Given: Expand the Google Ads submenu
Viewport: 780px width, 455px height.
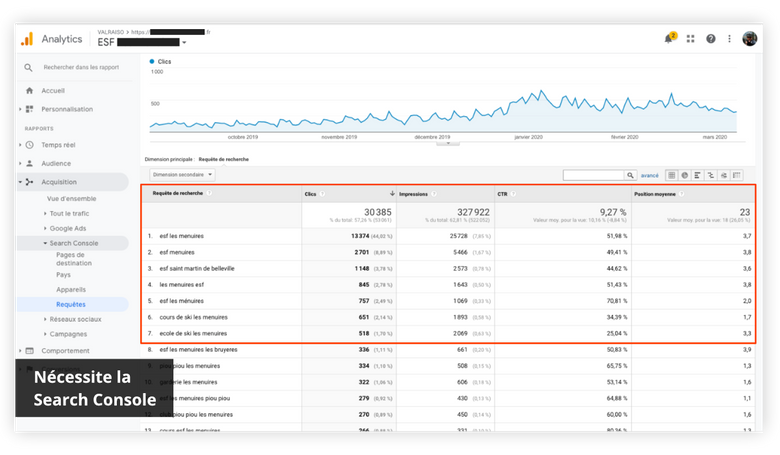Looking at the screenshot, I should point(45,228).
